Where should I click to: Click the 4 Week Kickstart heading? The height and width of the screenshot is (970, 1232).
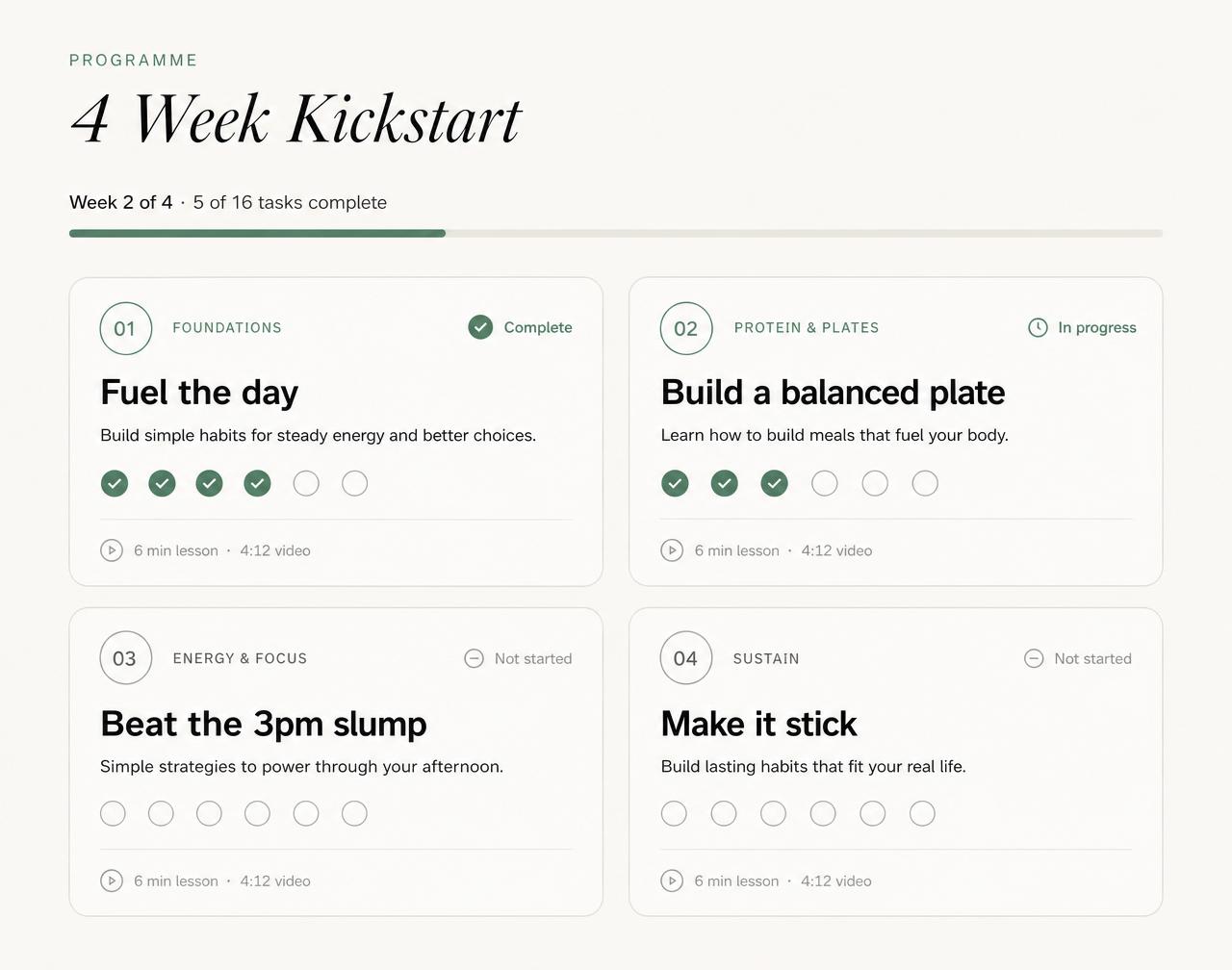click(x=295, y=119)
